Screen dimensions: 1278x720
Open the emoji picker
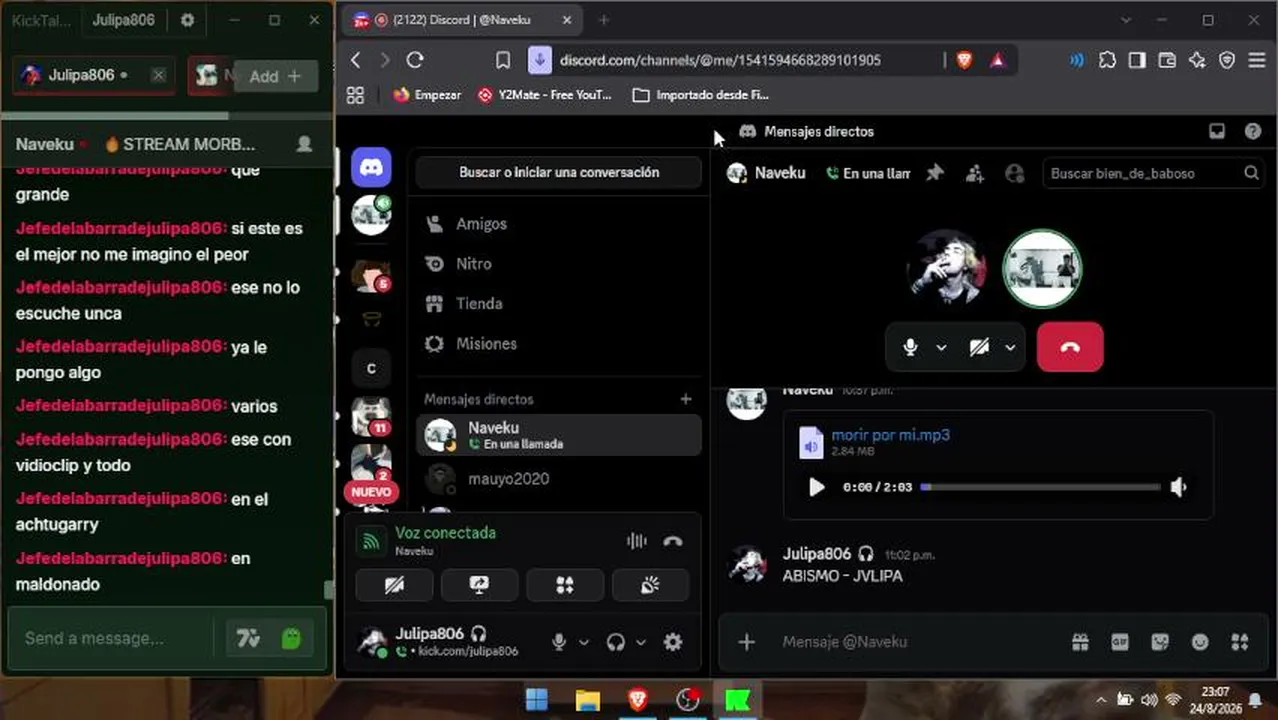coord(1200,642)
